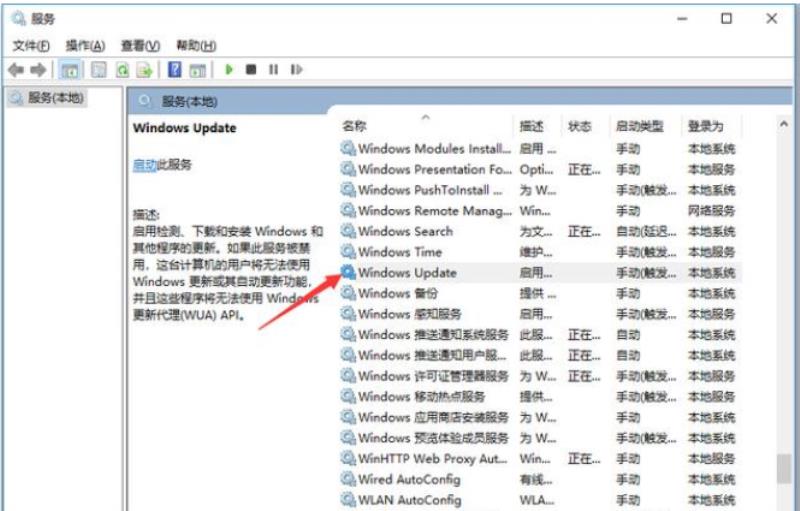Select the Windows Update service

[x=539, y=273]
